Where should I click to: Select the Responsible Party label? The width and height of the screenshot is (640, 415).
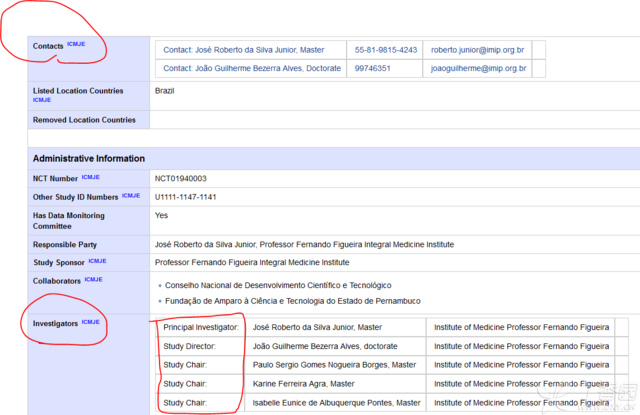click(65, 244)
